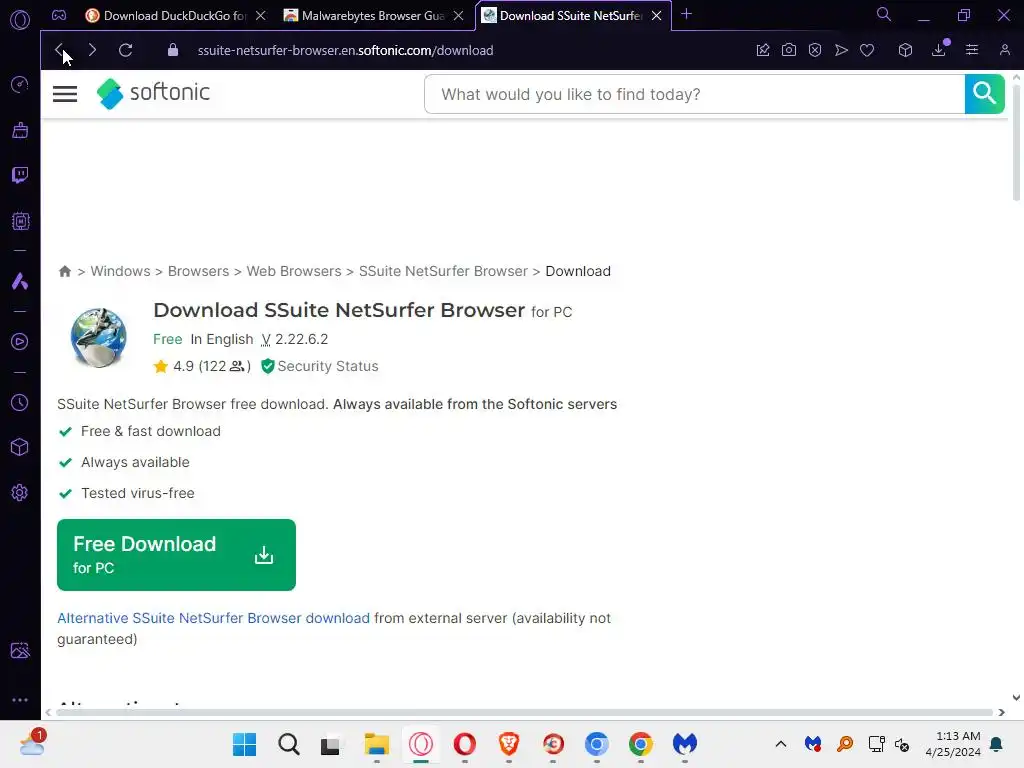The height and width of the screenshot is (768, 1024).
Task: Open Twitch panel in sidebar
Action: coord(20,175)
